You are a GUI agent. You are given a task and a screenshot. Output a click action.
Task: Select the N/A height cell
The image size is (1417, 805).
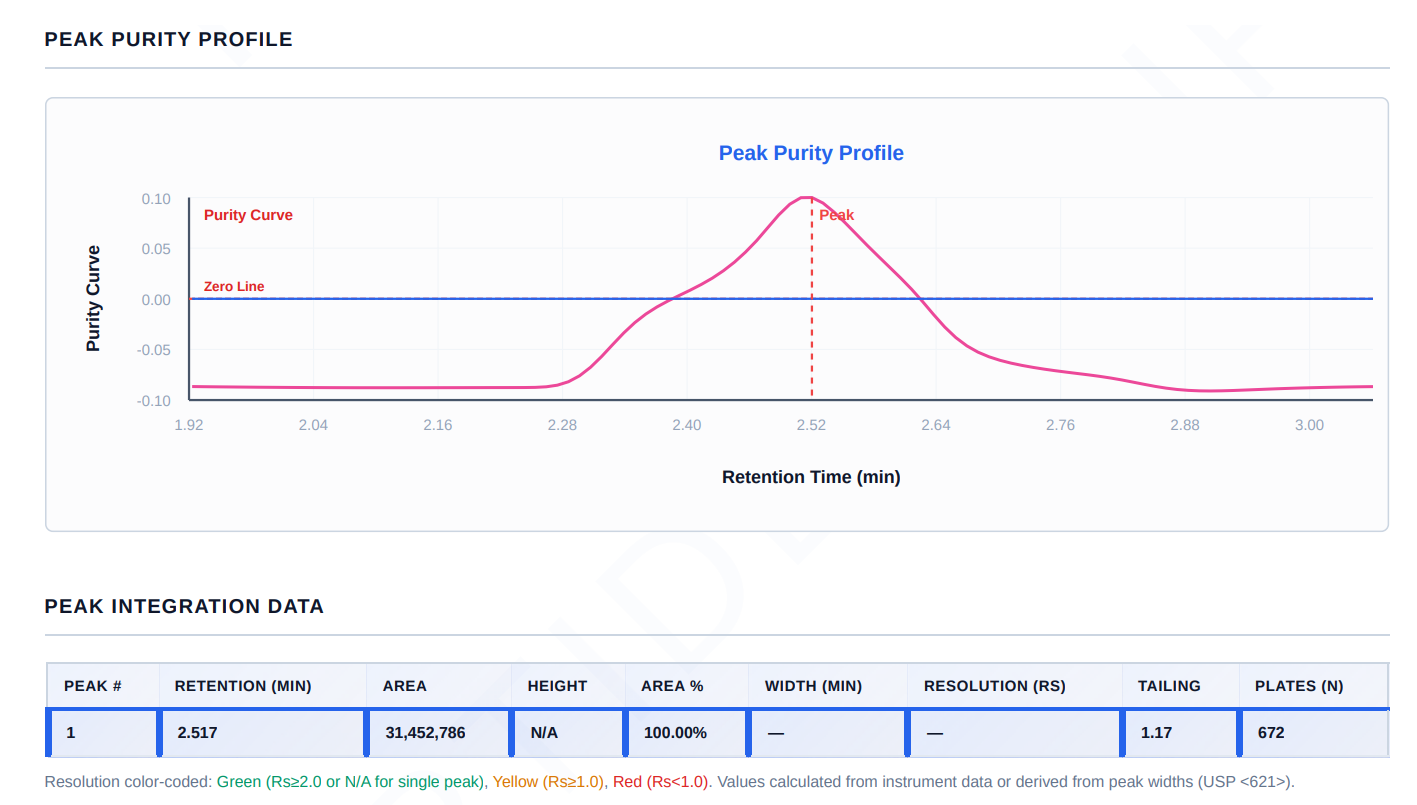click(568, 733)
